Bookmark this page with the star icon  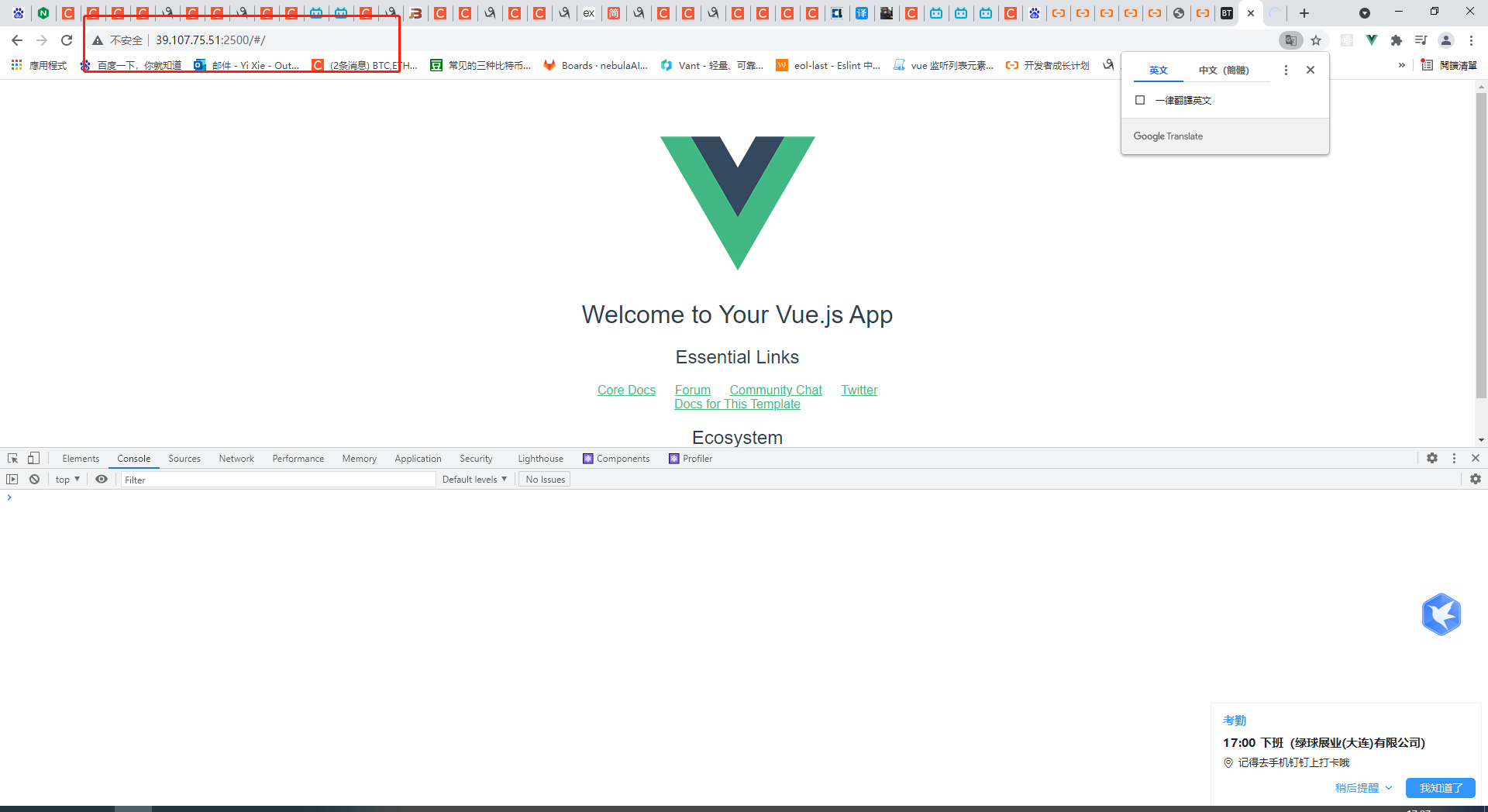click(1316, 40)
